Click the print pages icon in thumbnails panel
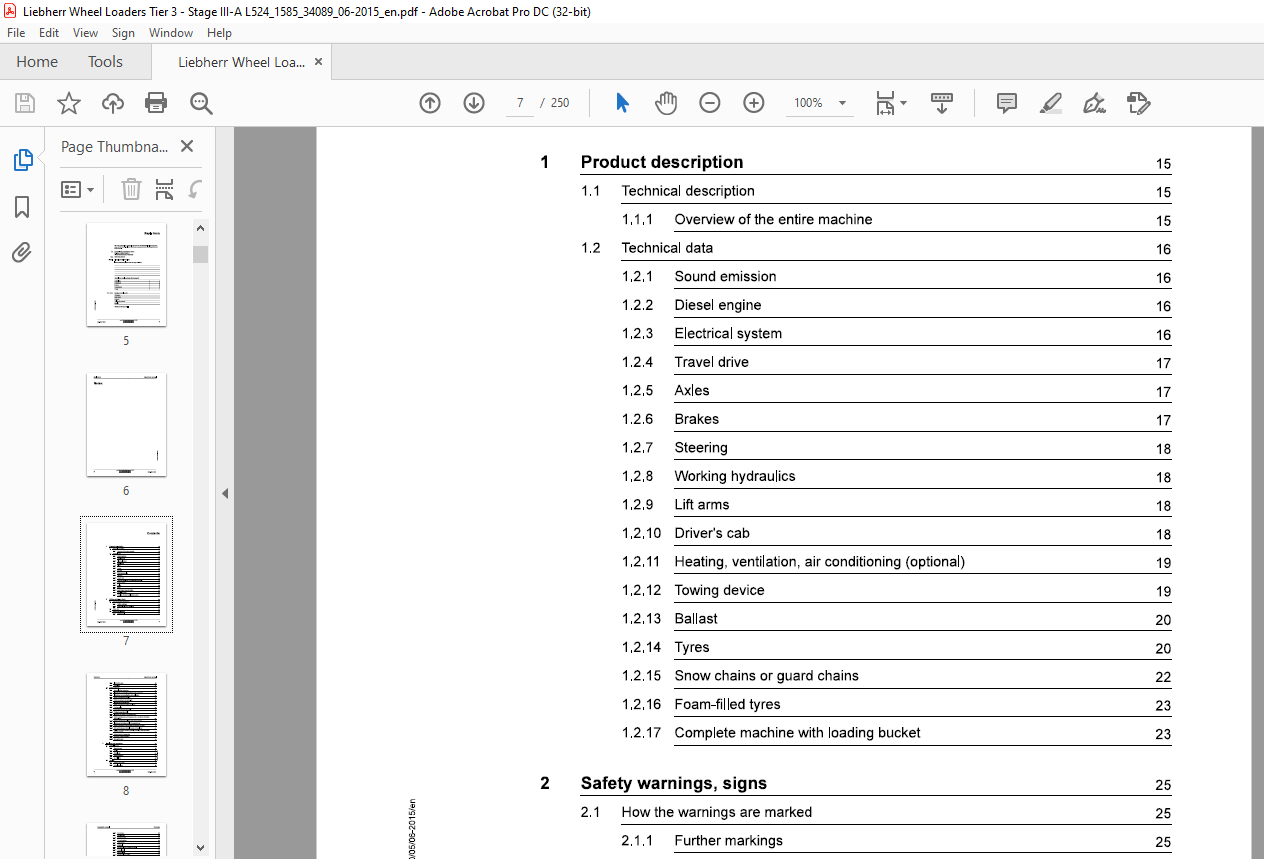 click(x=165, y=189)
